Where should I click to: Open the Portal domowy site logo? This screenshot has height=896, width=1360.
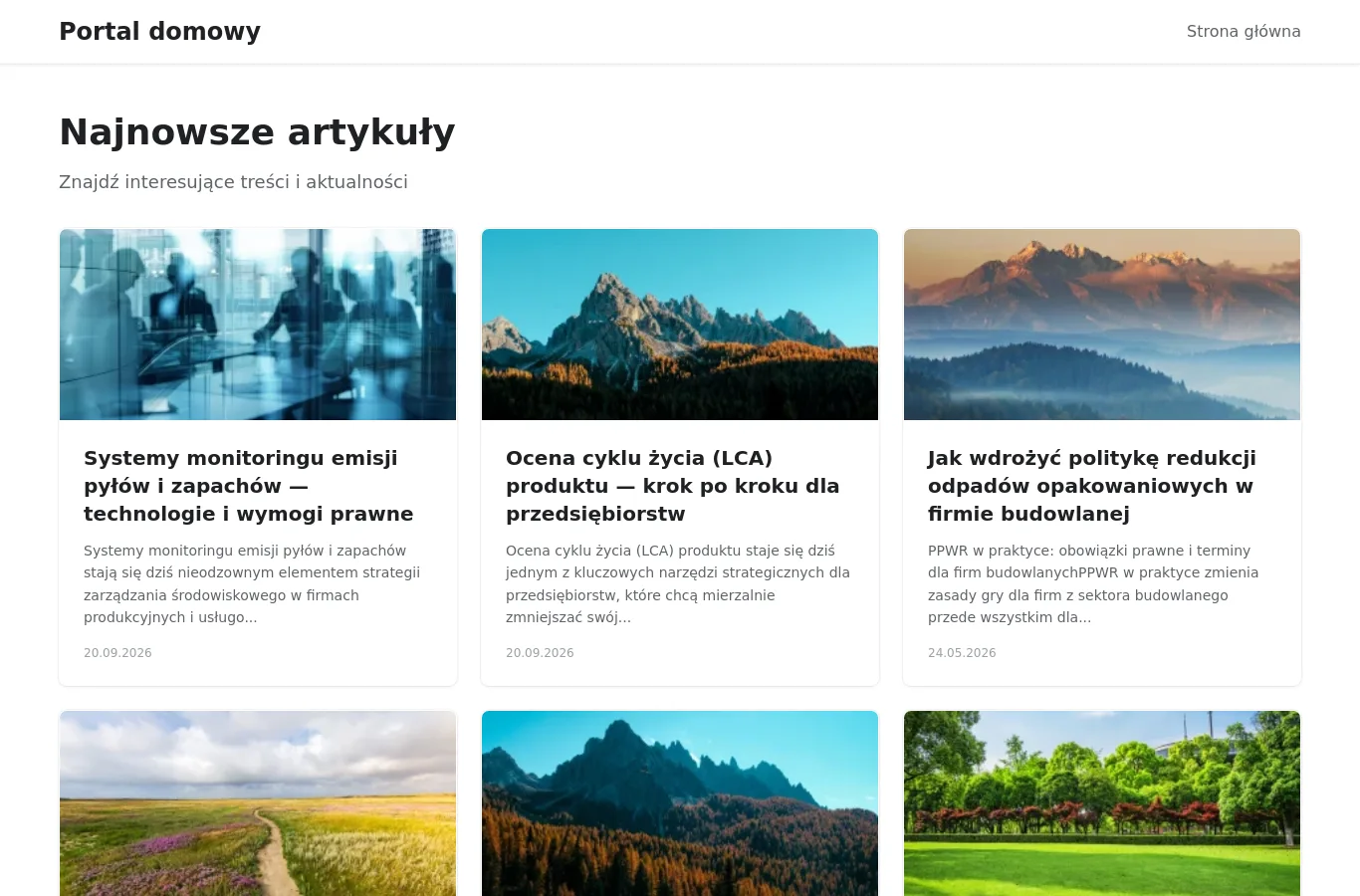[159, 31]
